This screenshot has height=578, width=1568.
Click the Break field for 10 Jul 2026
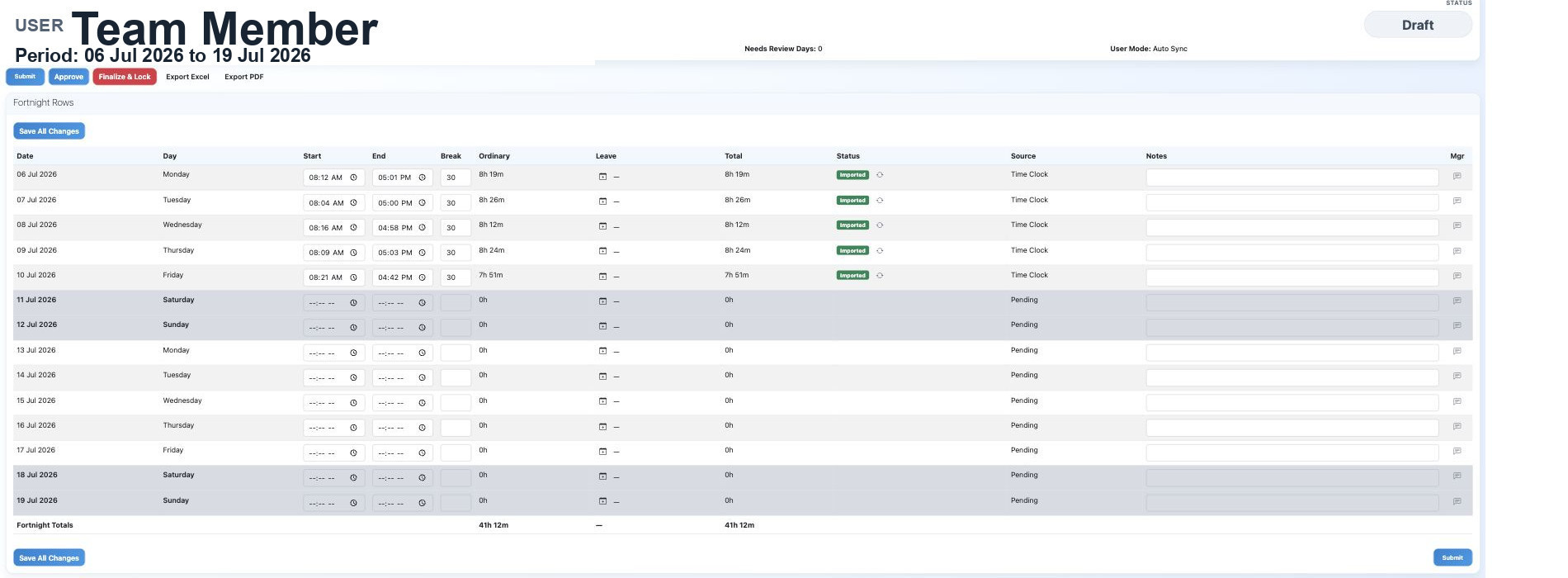coord(456,277)
